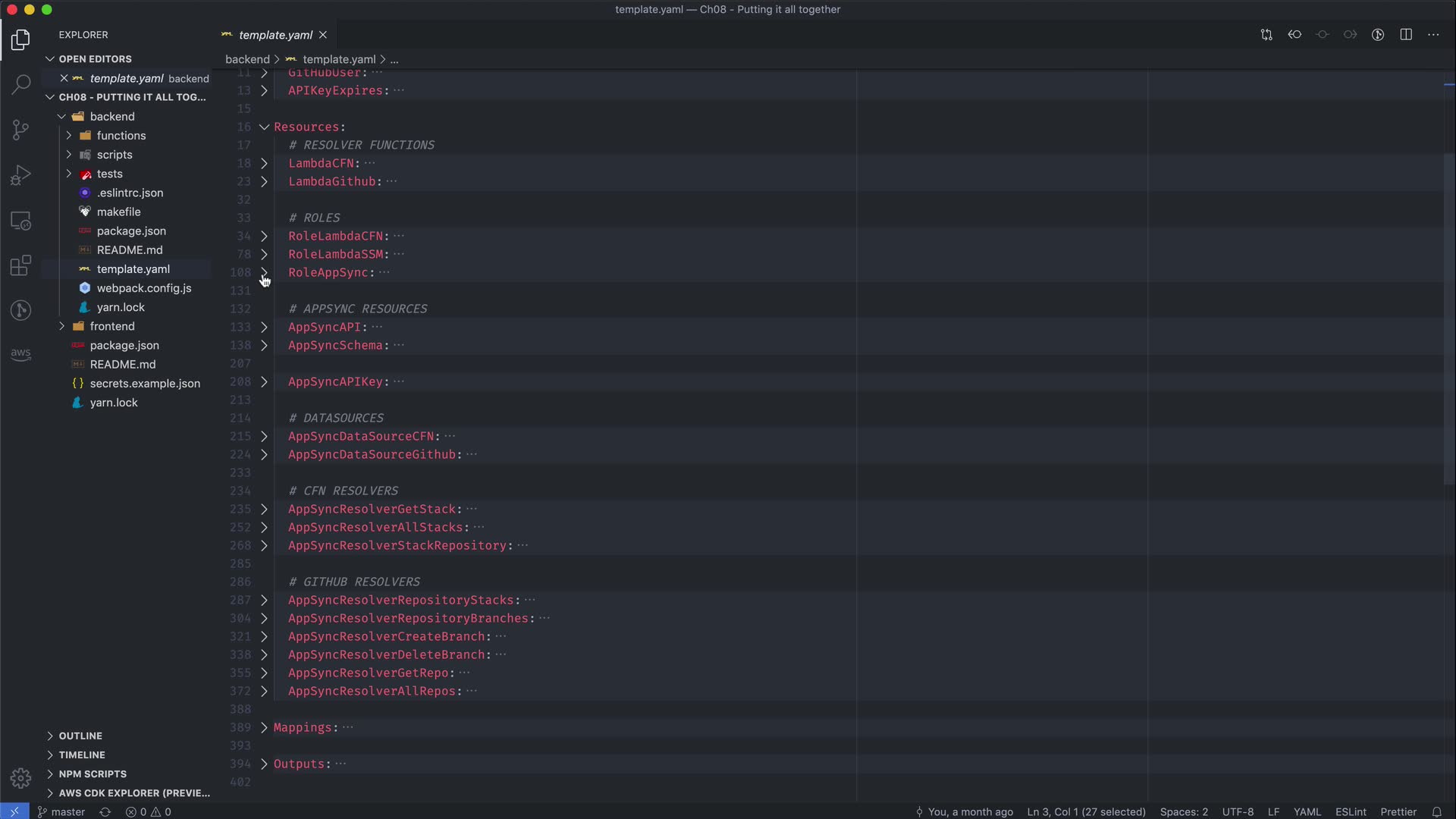This screenshot has height=819, width=1456.
Task: Unfold the AppSyncSchema block
Action: (x=264, y=345)
